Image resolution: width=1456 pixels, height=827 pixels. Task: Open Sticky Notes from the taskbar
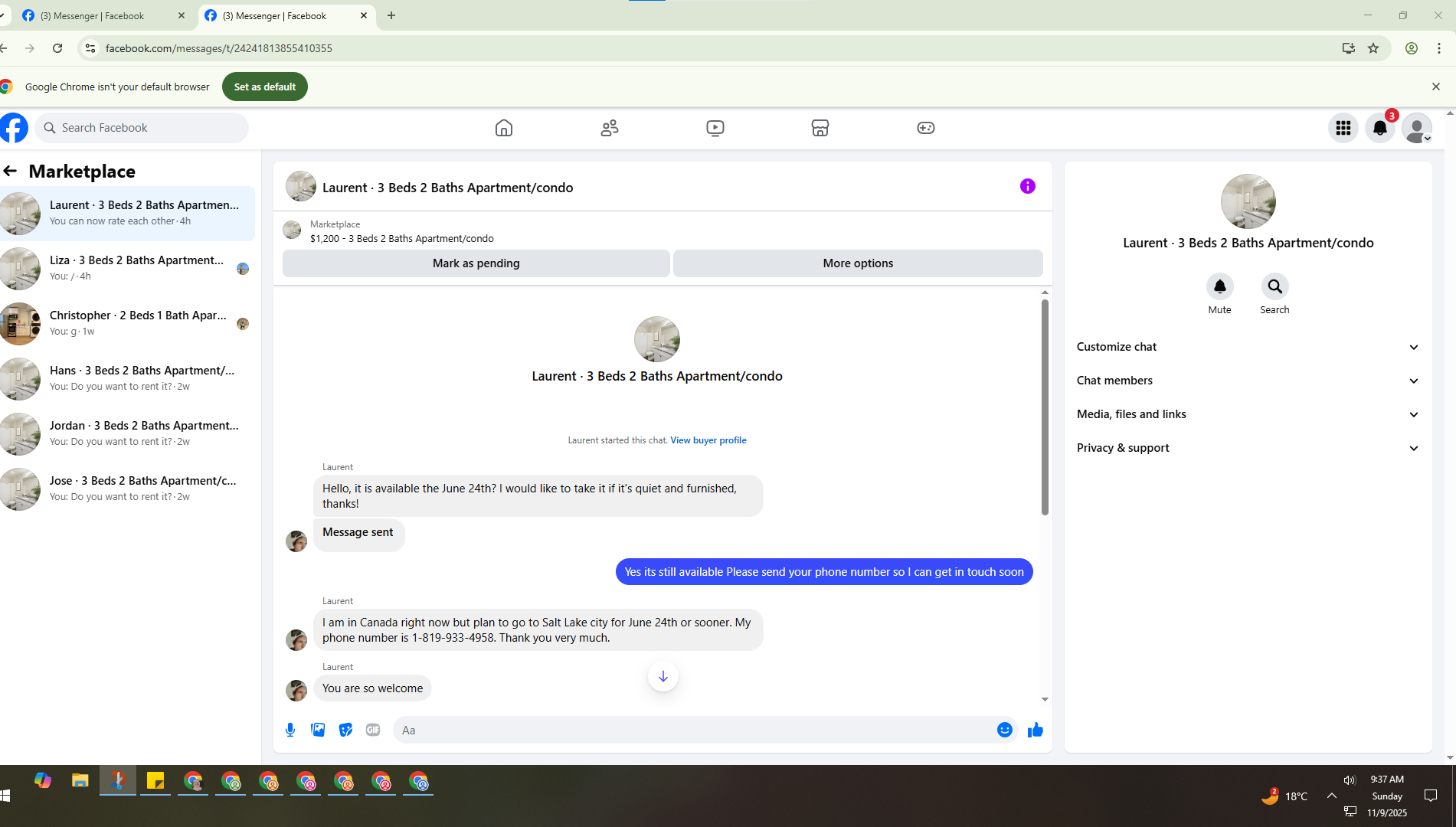155,781
